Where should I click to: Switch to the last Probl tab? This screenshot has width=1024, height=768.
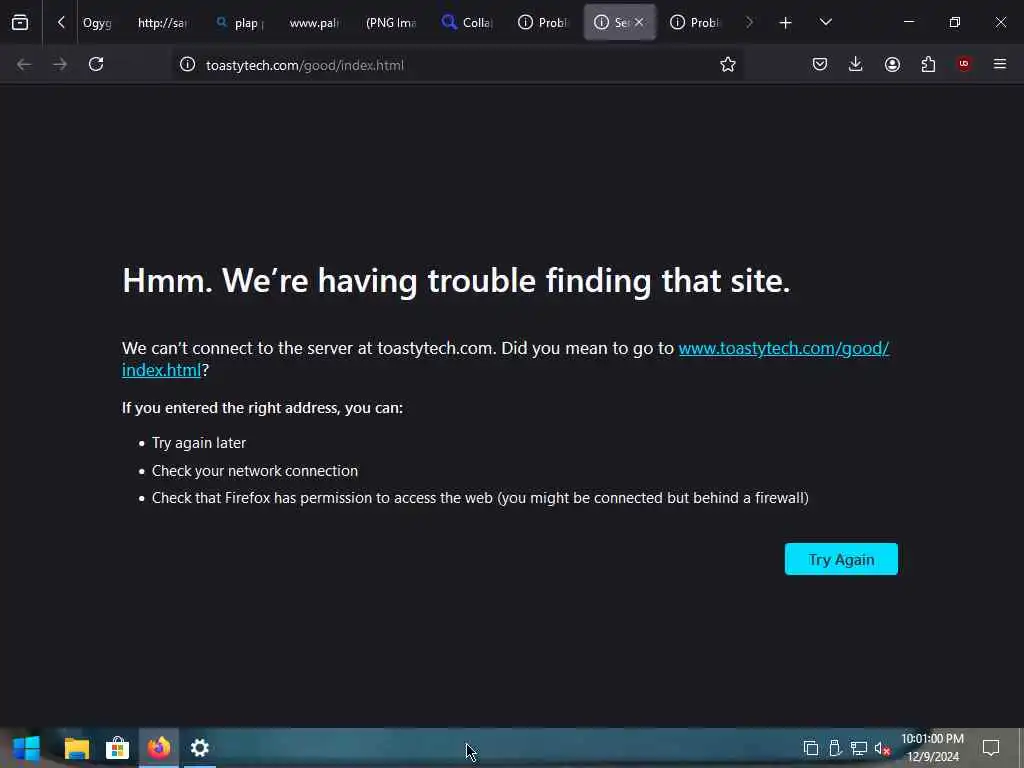click(695, 23)
